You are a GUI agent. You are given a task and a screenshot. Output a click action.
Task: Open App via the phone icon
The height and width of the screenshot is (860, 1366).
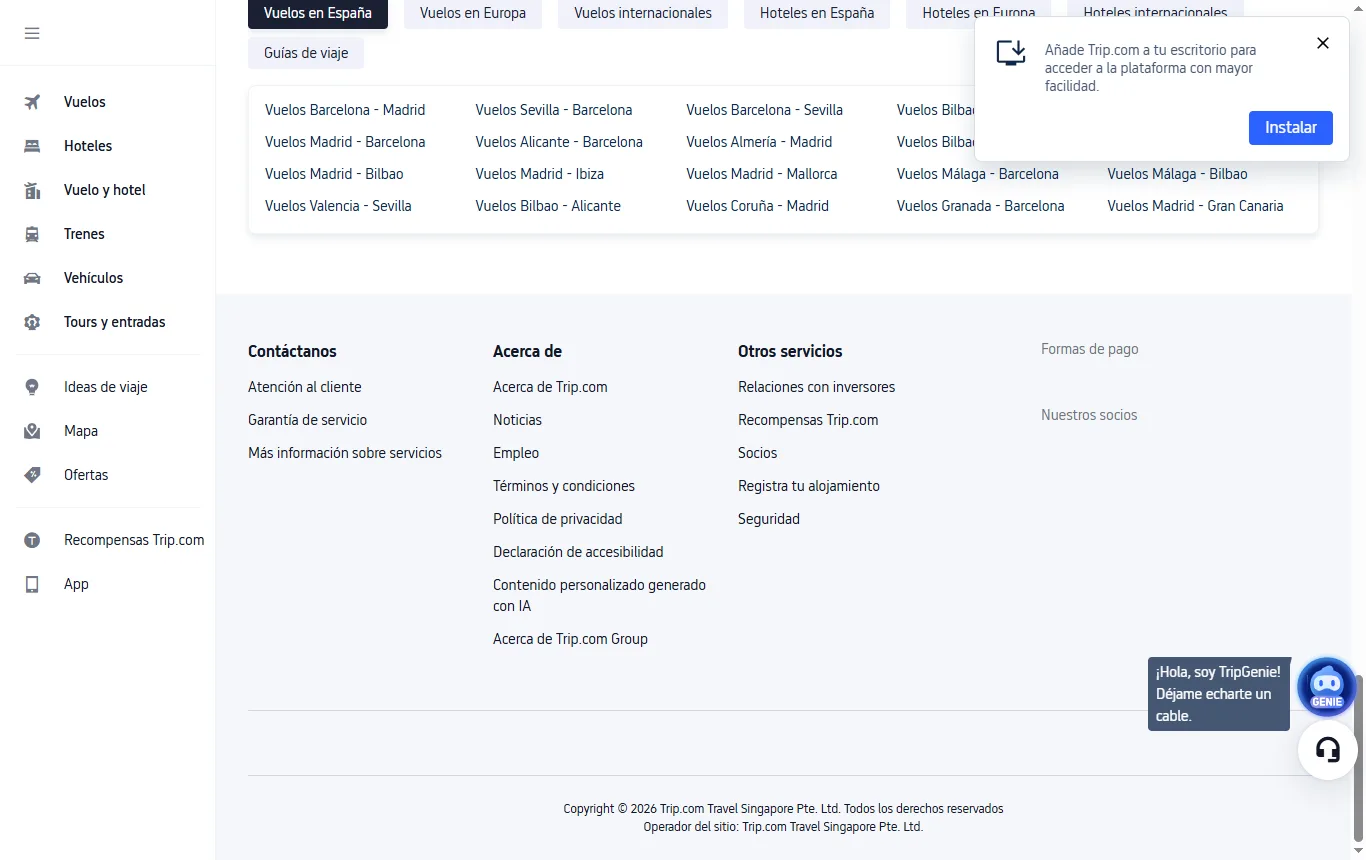(x=32, y=584)
